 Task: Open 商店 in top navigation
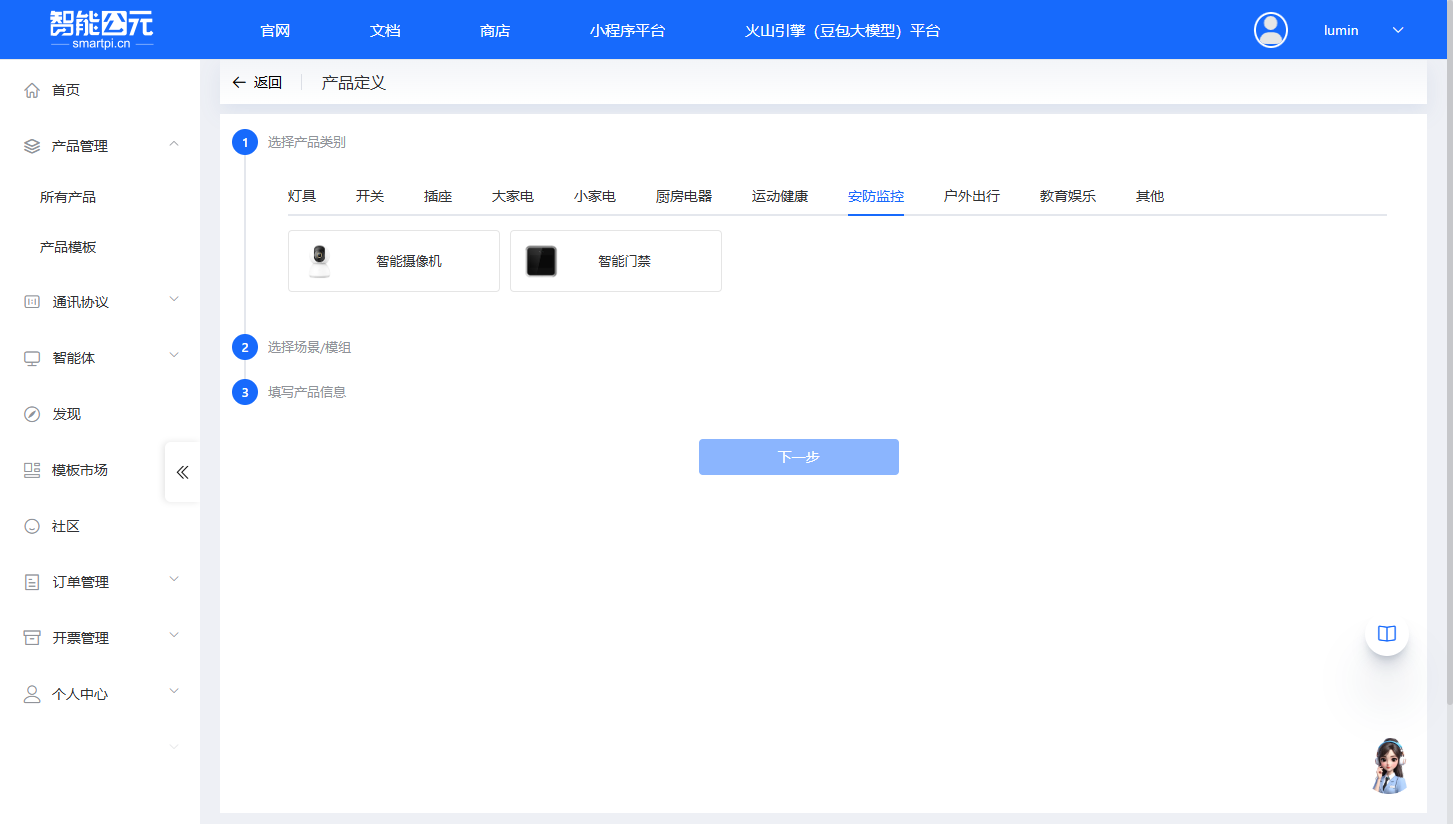point(495,30)
